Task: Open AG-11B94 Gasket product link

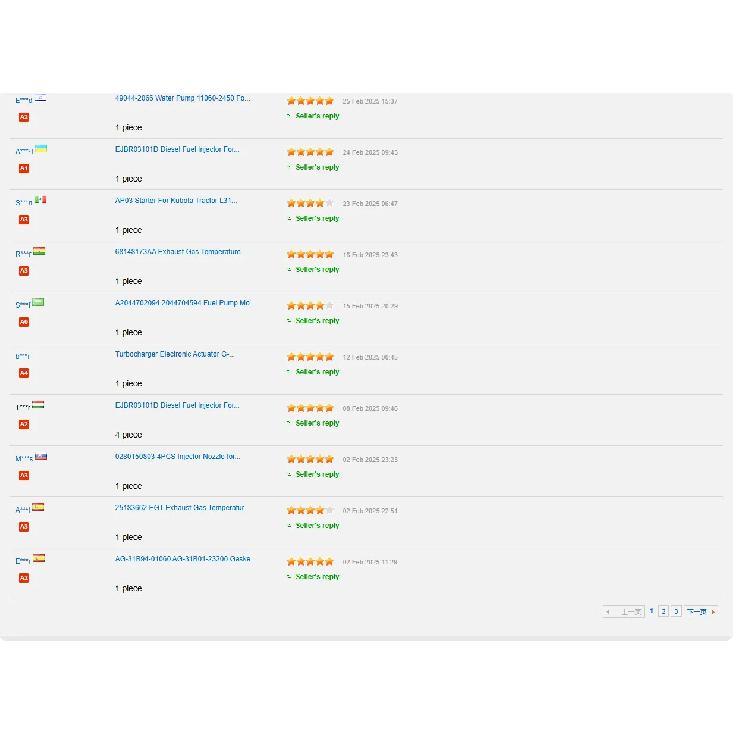Action: (x=182, y=559)
